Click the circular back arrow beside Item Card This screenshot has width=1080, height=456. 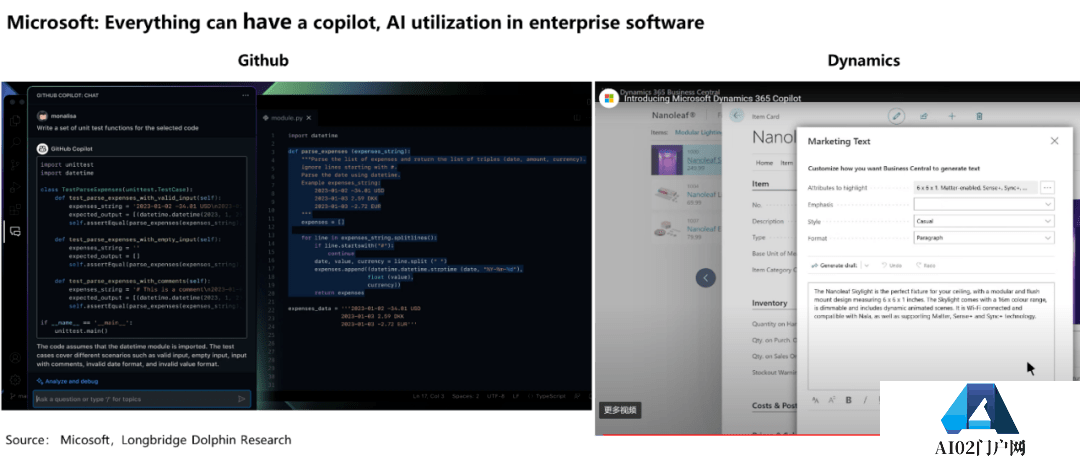click(x=737, y=116)
